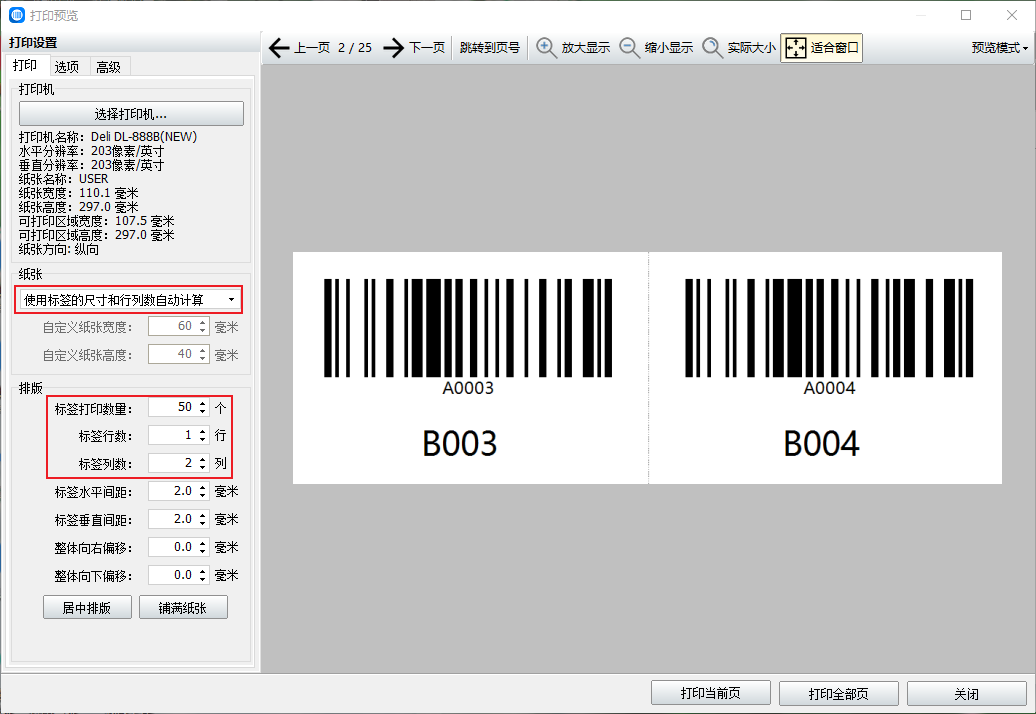Screen dimensions: 1036x714
Task: Click the label horizontal spacing field
Action: (172, 491)
